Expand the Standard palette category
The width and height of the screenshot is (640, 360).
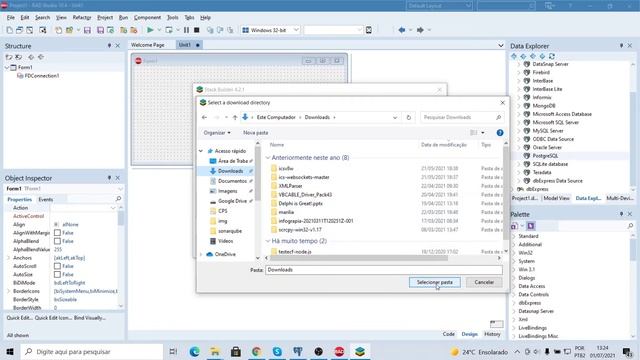tap(514, 236)
